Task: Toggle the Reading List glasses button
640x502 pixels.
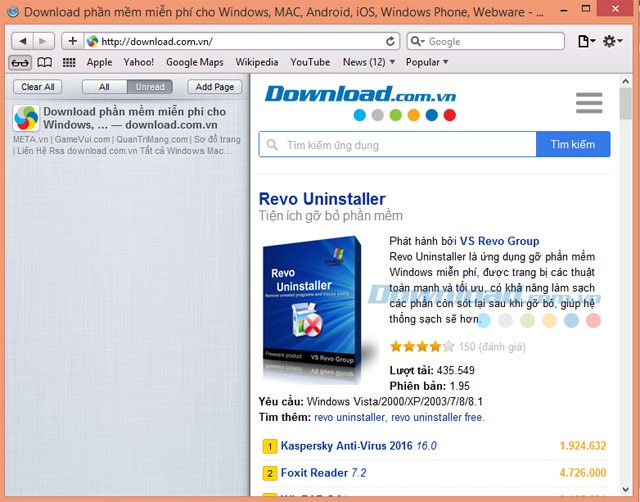Action: coord(20,62)
